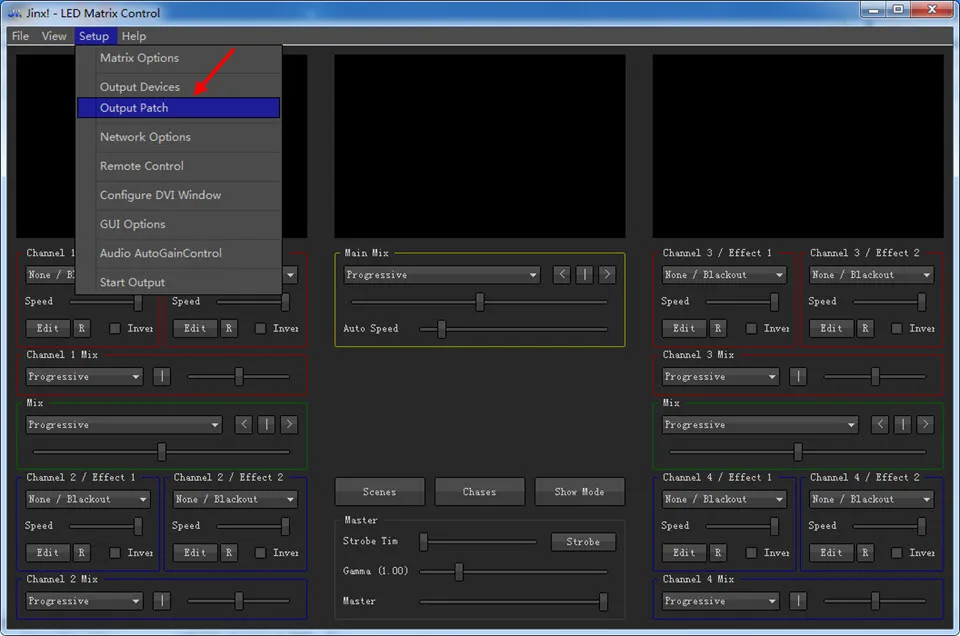
Task: Click the left Mix previous arrow button
Action: [x=244, y=424]
